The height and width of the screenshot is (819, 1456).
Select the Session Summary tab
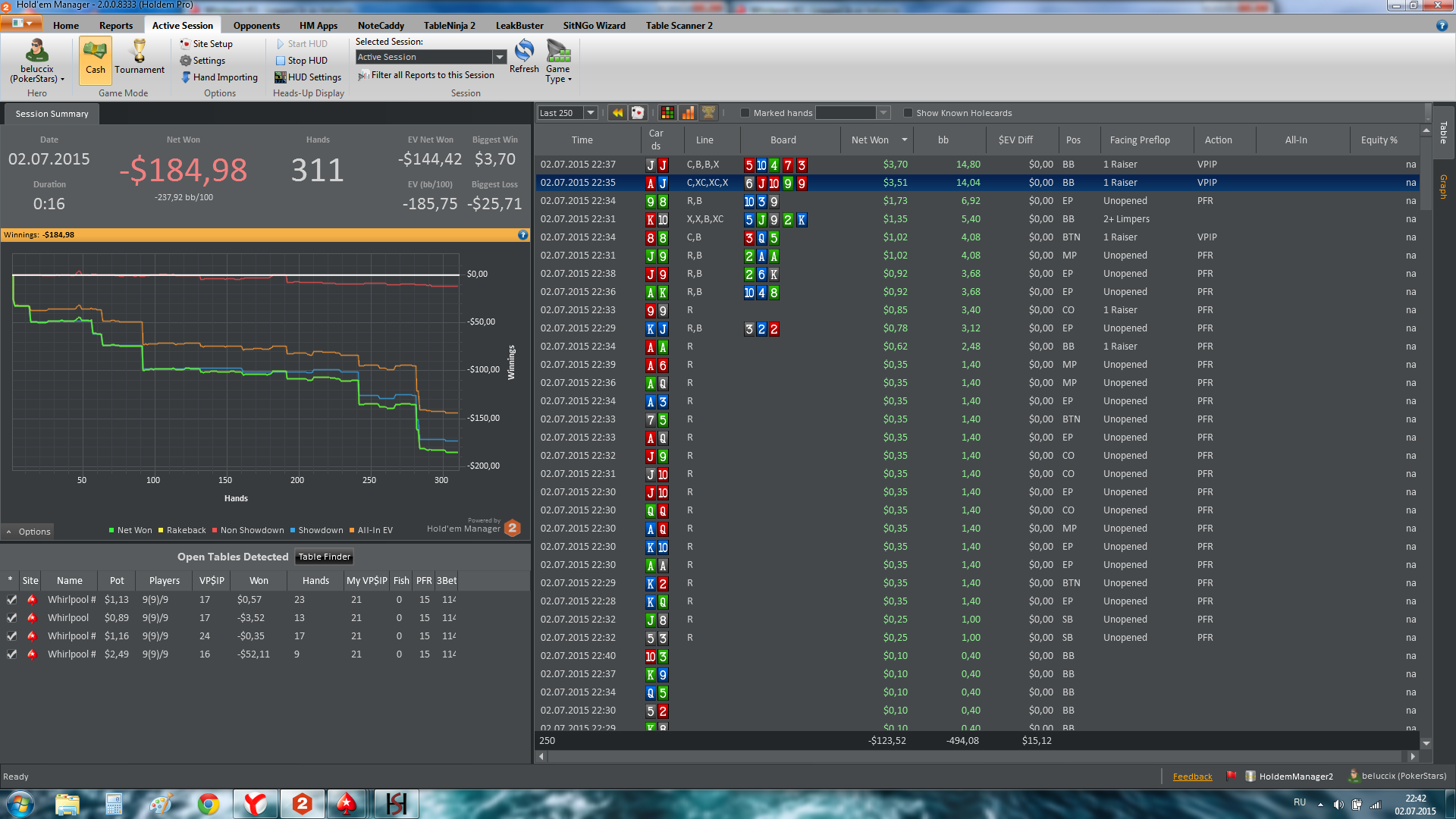tap(52, 114)
